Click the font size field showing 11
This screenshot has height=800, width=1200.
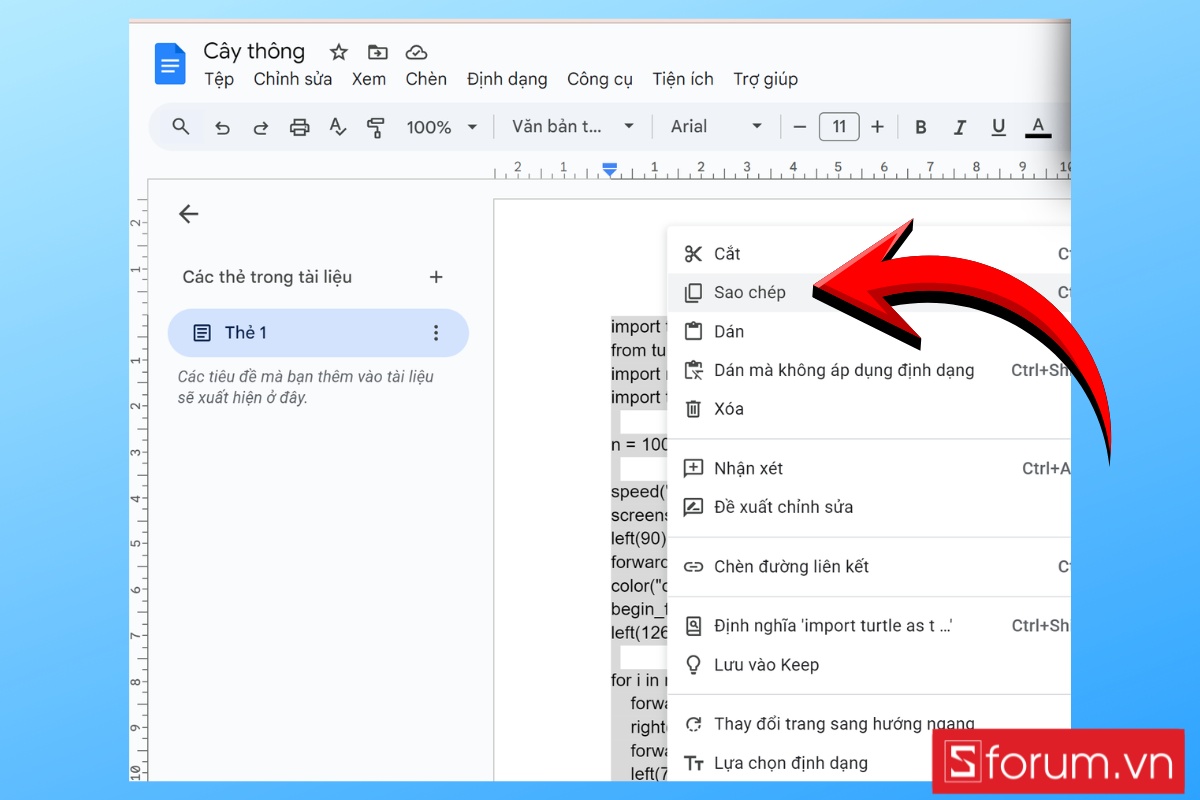click(x=839, y=127)
